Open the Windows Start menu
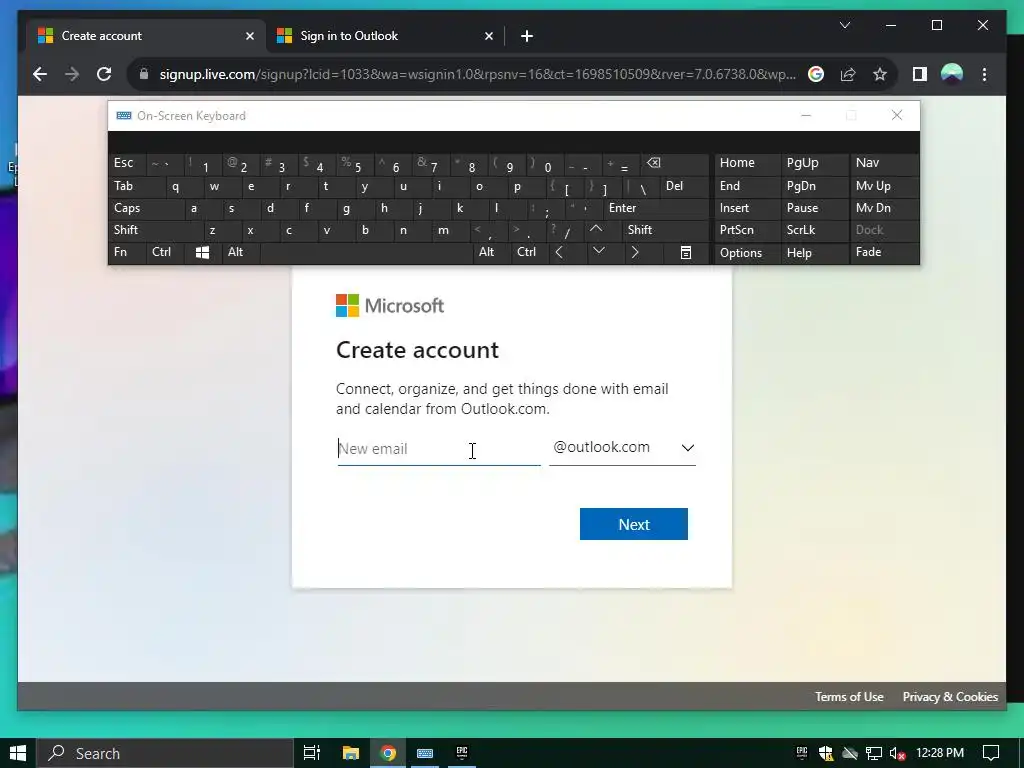1024x768 pixels. pos(18,753)
